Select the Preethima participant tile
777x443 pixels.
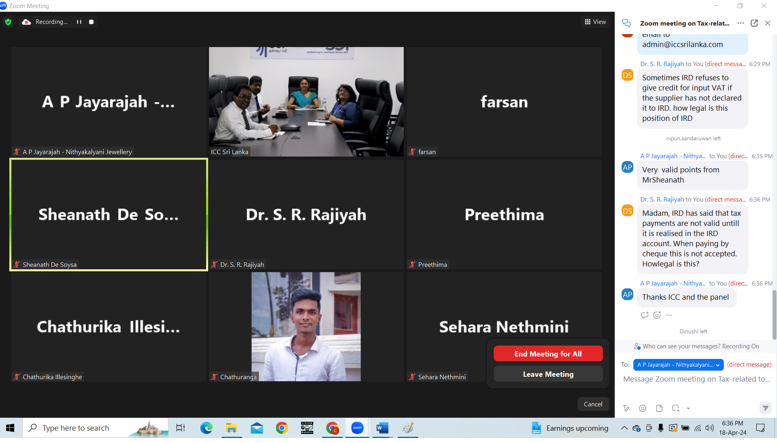[504, 215]
